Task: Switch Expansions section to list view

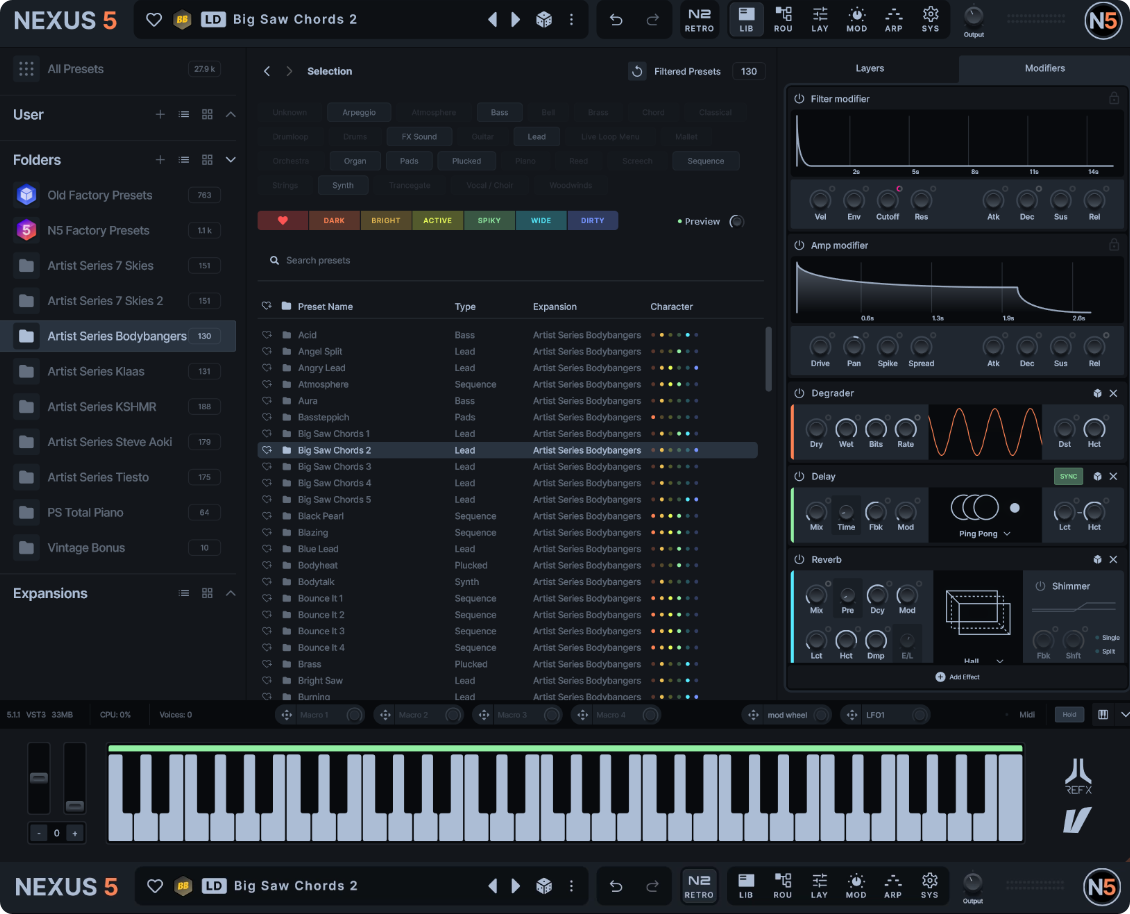Action: click(184, 593)
